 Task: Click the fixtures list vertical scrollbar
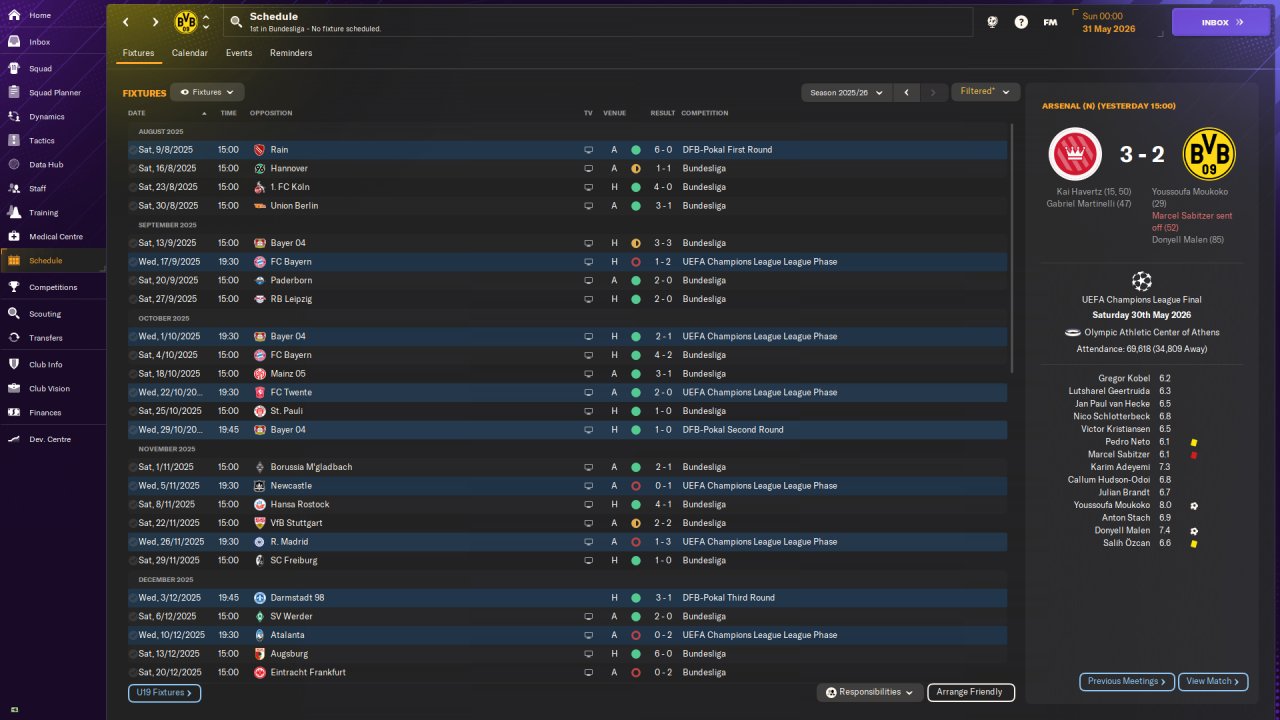(1012, 248)
